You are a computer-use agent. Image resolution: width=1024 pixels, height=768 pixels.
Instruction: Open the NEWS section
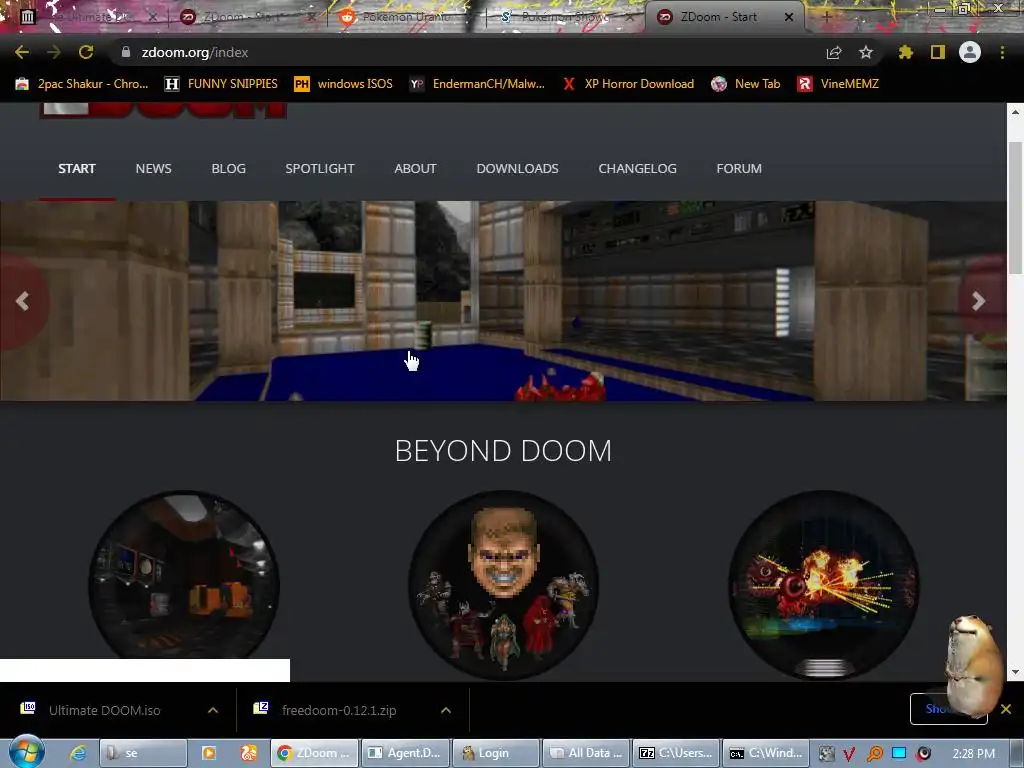tap(153, 168)
